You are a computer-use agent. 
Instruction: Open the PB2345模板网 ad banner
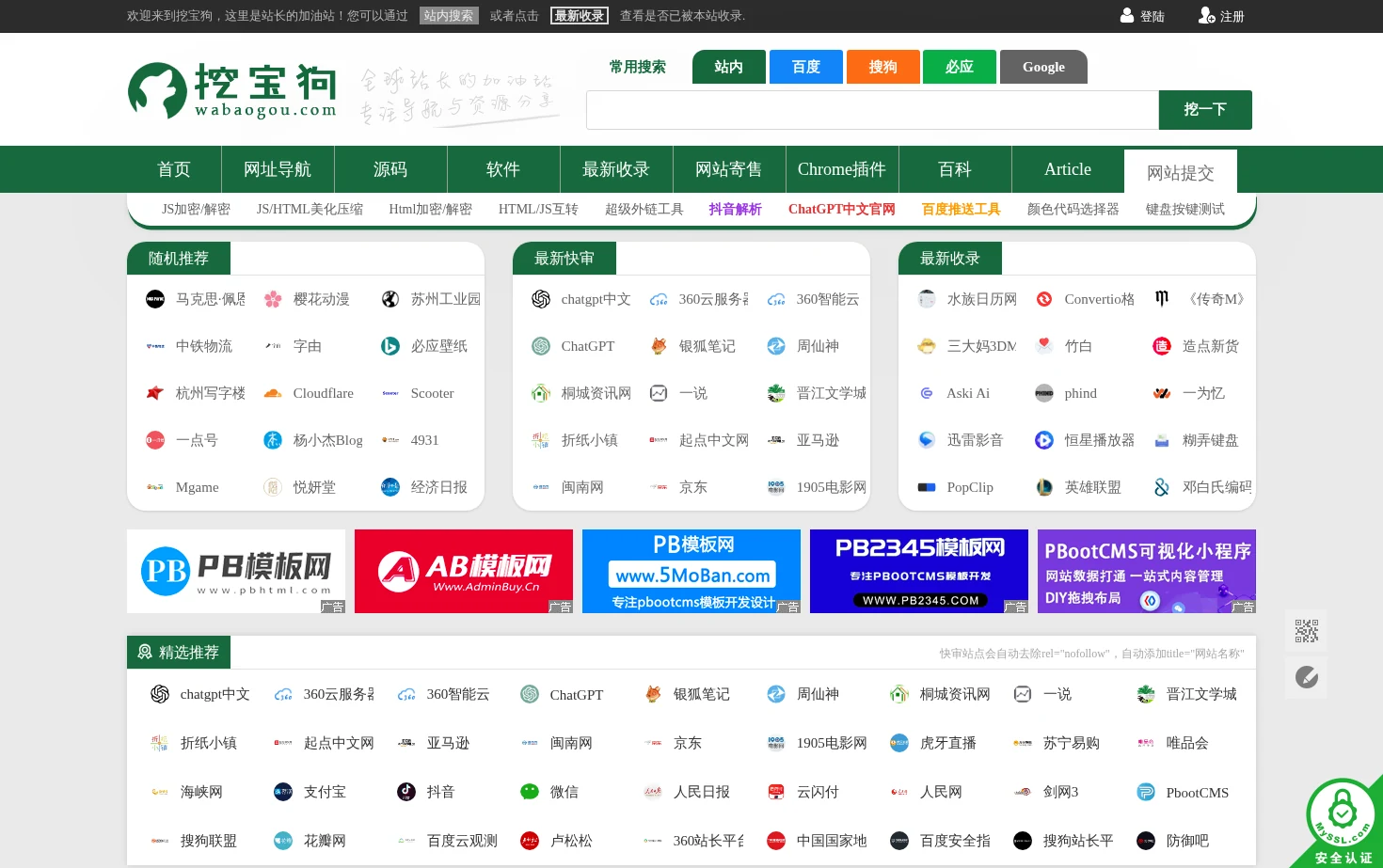point(919,572)
